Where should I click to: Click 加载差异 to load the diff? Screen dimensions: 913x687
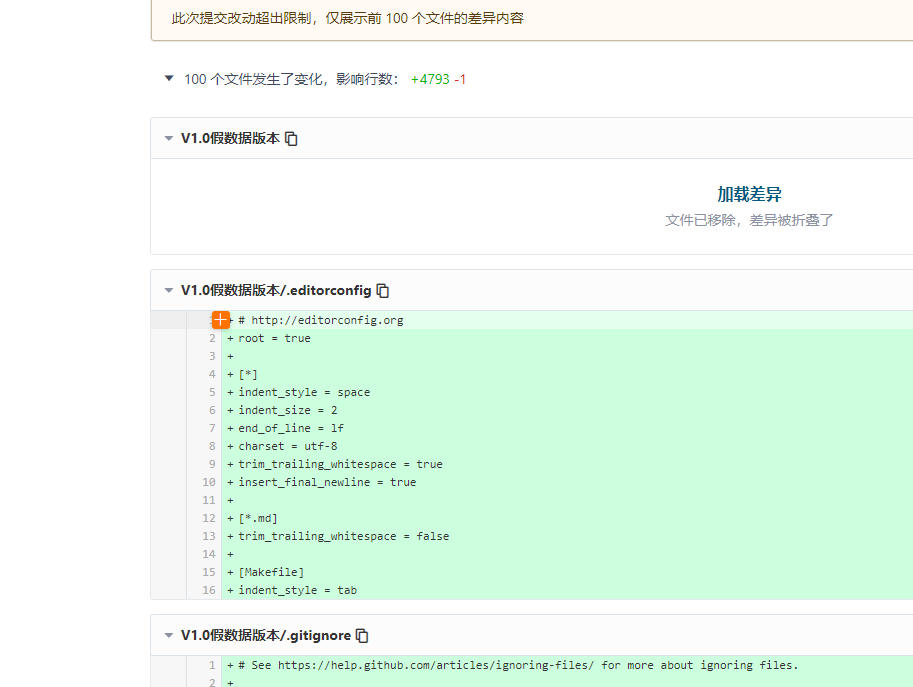coord(749,194)
